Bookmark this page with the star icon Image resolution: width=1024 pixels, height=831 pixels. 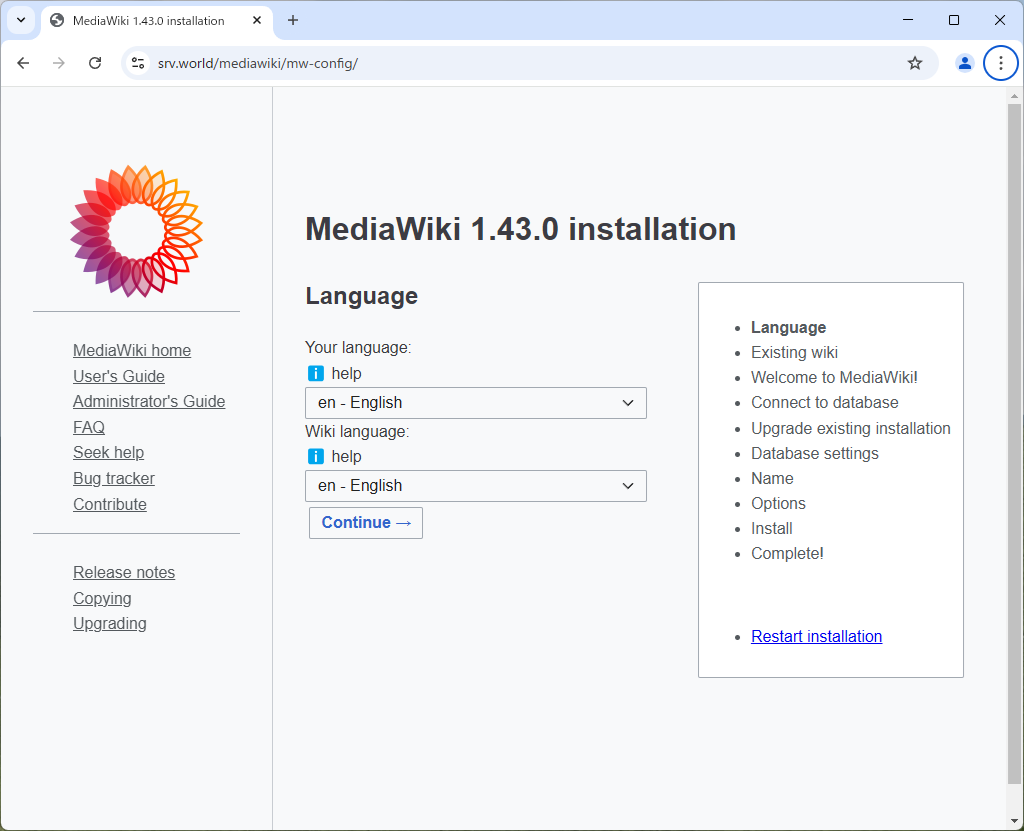coord(915,63)
